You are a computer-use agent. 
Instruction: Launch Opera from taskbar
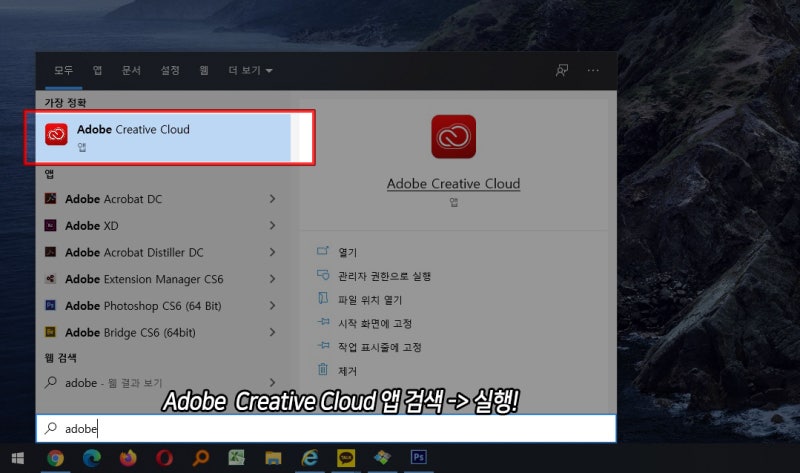tap(164, 458)
